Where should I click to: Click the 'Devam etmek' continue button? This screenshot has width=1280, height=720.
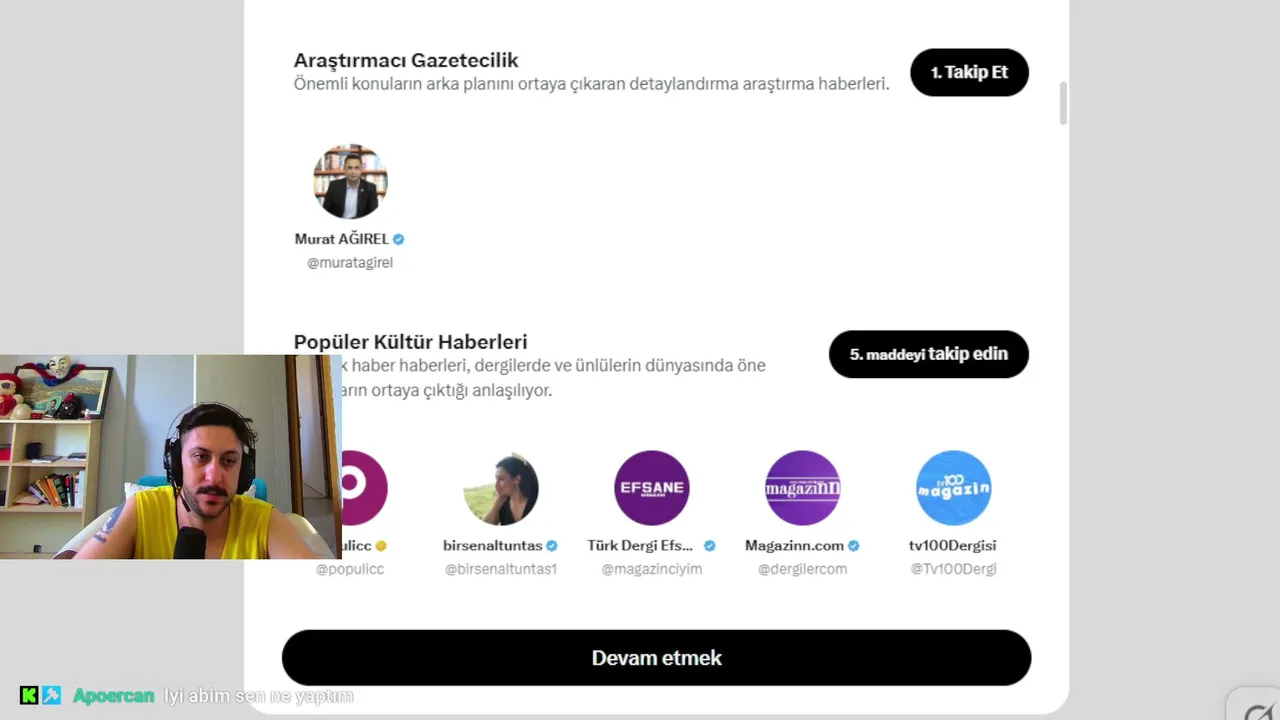[656, 658]
